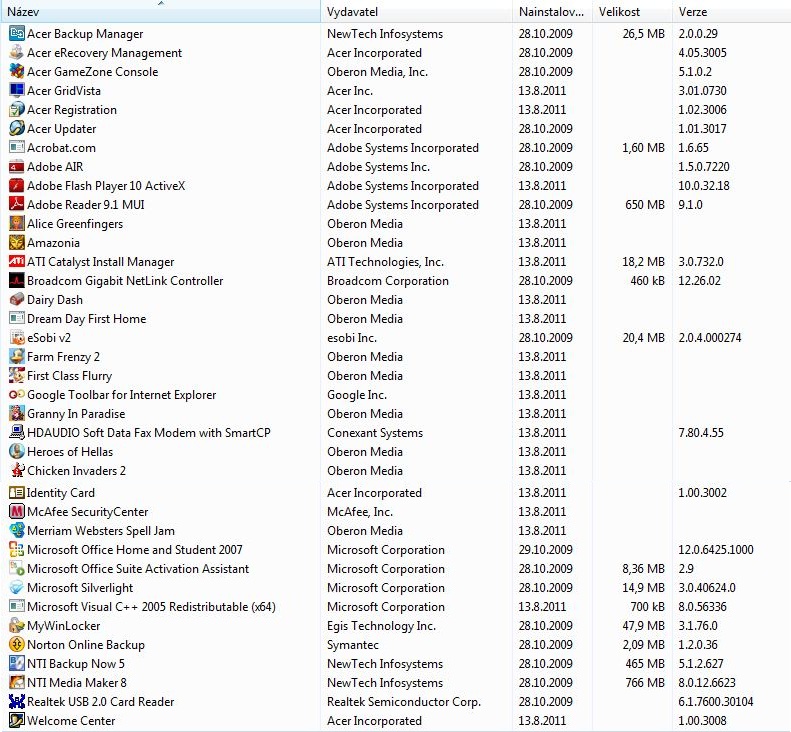This screenshot has height=732, width=791.
Task: Click the First Class Flurry icon
Action: [17, 375]
